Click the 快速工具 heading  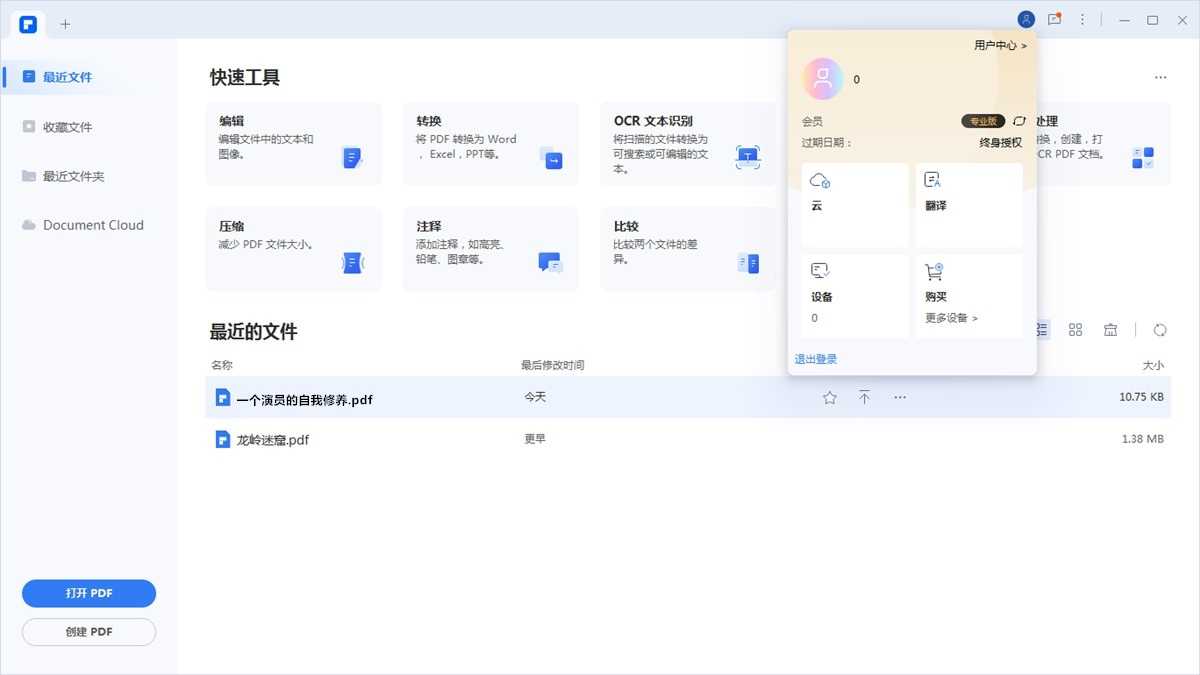[245, 77]
